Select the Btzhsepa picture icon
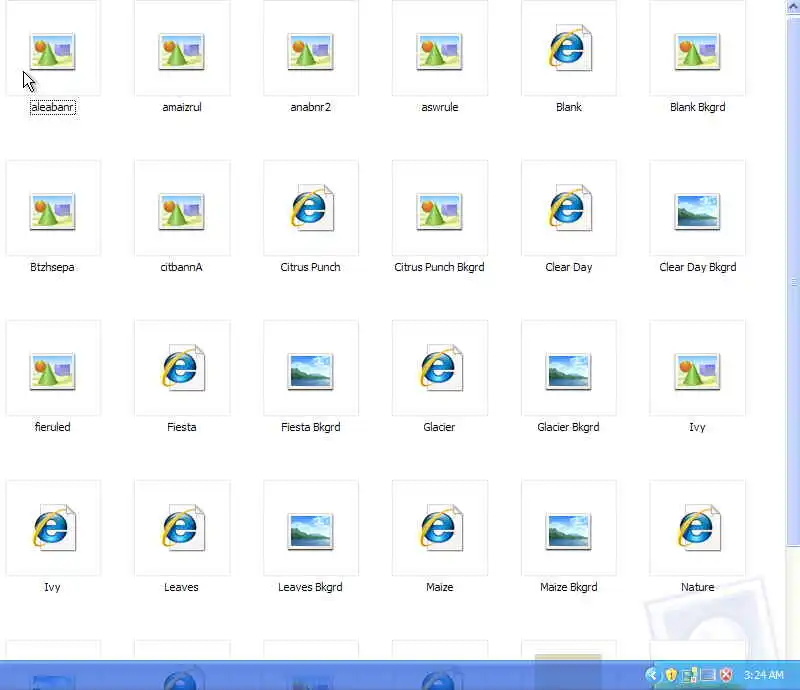Viewport: 800px width, 690px height. (53, 211)
